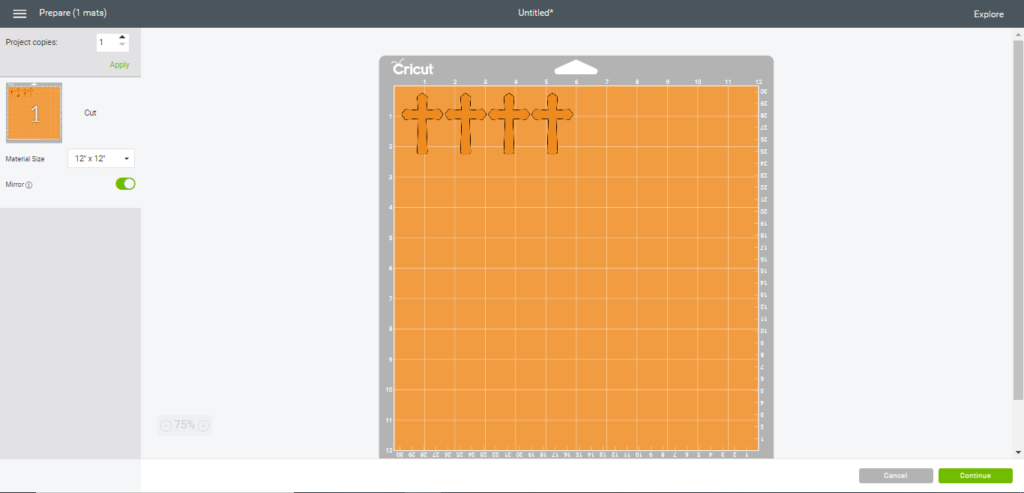Click the Cricut logo on the mat
Screen dimensions: 1024x493
click(413, 69)
